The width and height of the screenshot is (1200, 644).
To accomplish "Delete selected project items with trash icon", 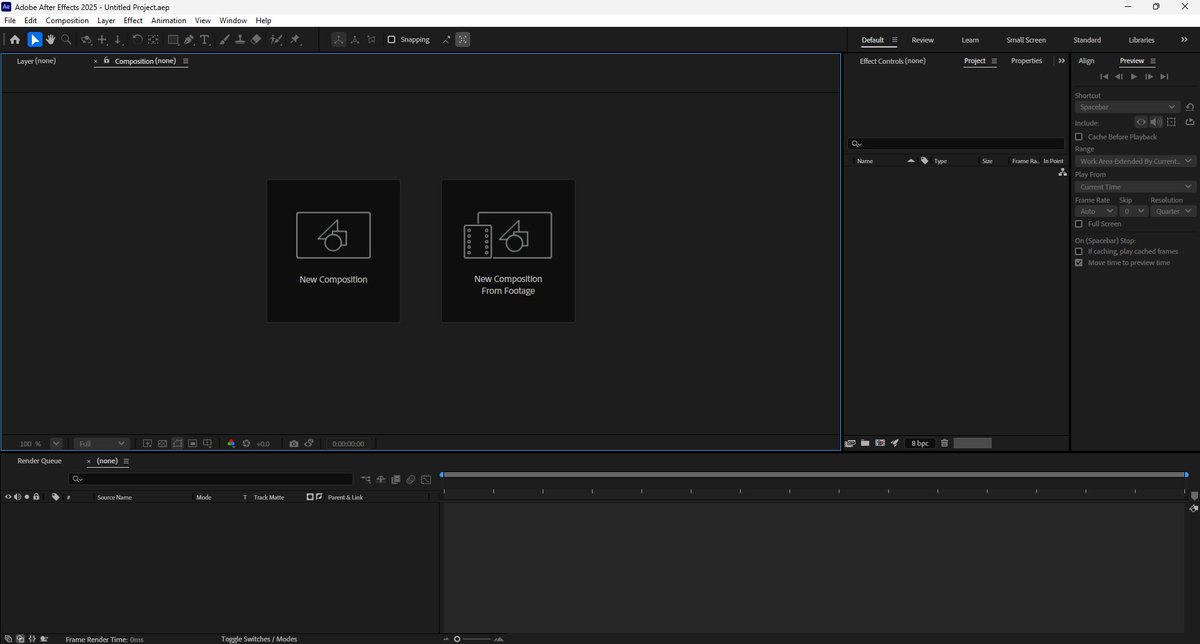I will click(945, 443).
